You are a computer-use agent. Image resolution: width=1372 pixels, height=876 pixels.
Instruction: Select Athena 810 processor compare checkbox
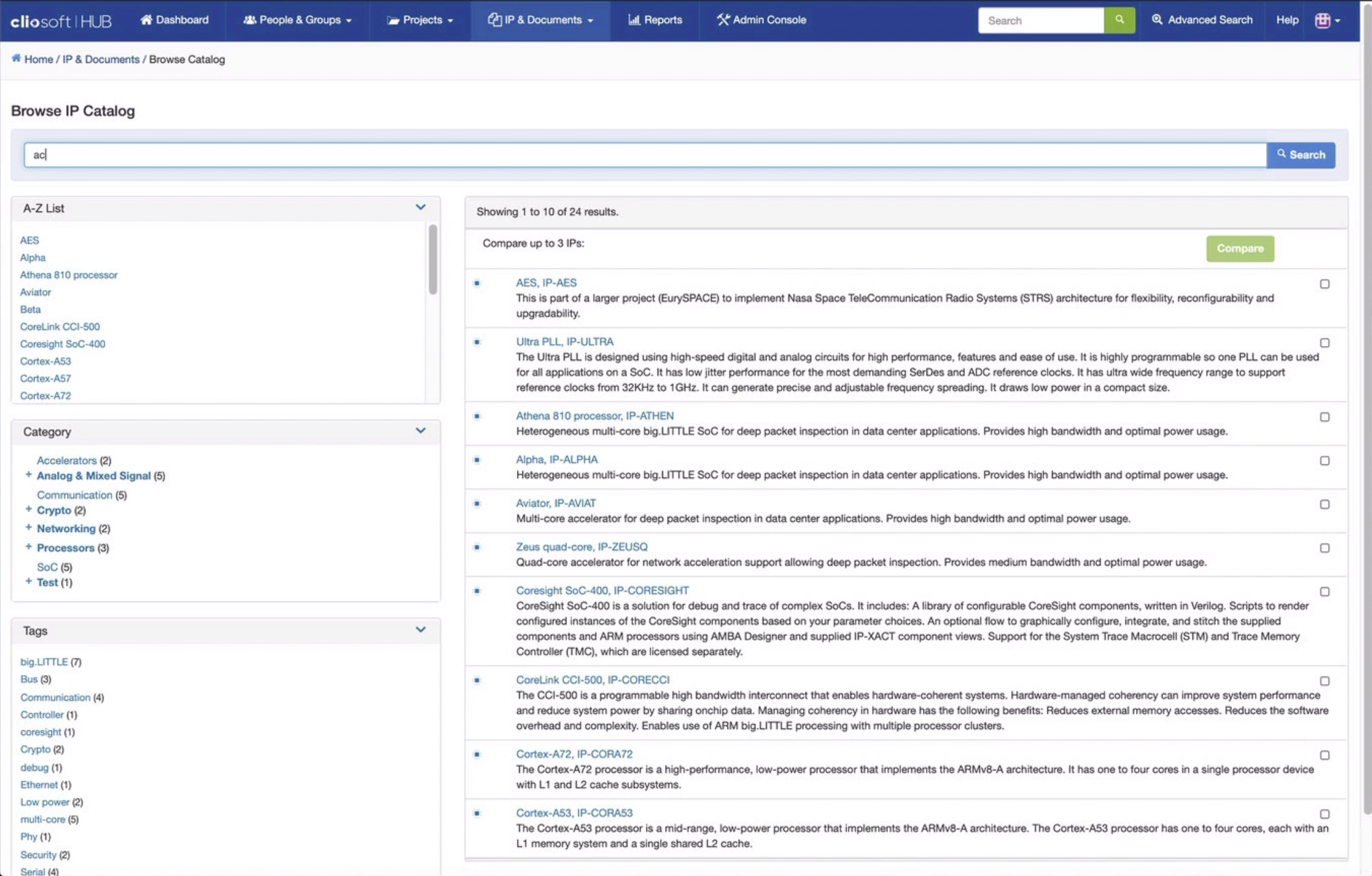coord(1324,417)
